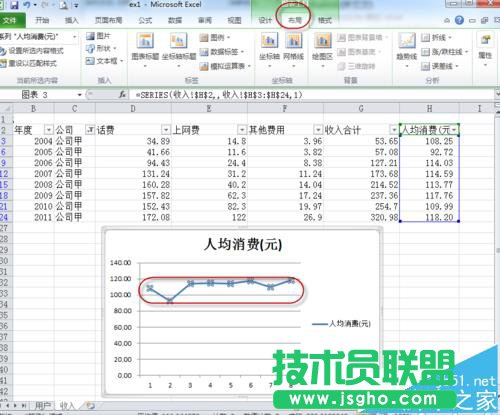Select cell with value 172.08
This screenshot has height=415, width=500.
pyautogui.click(x=133, y=217)
